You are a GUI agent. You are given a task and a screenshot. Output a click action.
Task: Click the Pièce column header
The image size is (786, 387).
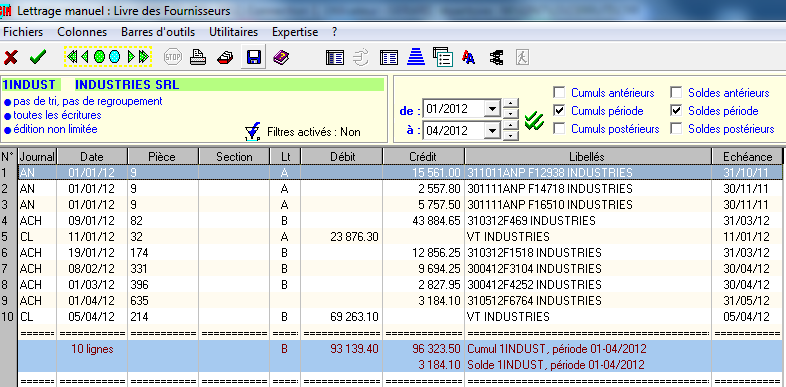(163, 156)
